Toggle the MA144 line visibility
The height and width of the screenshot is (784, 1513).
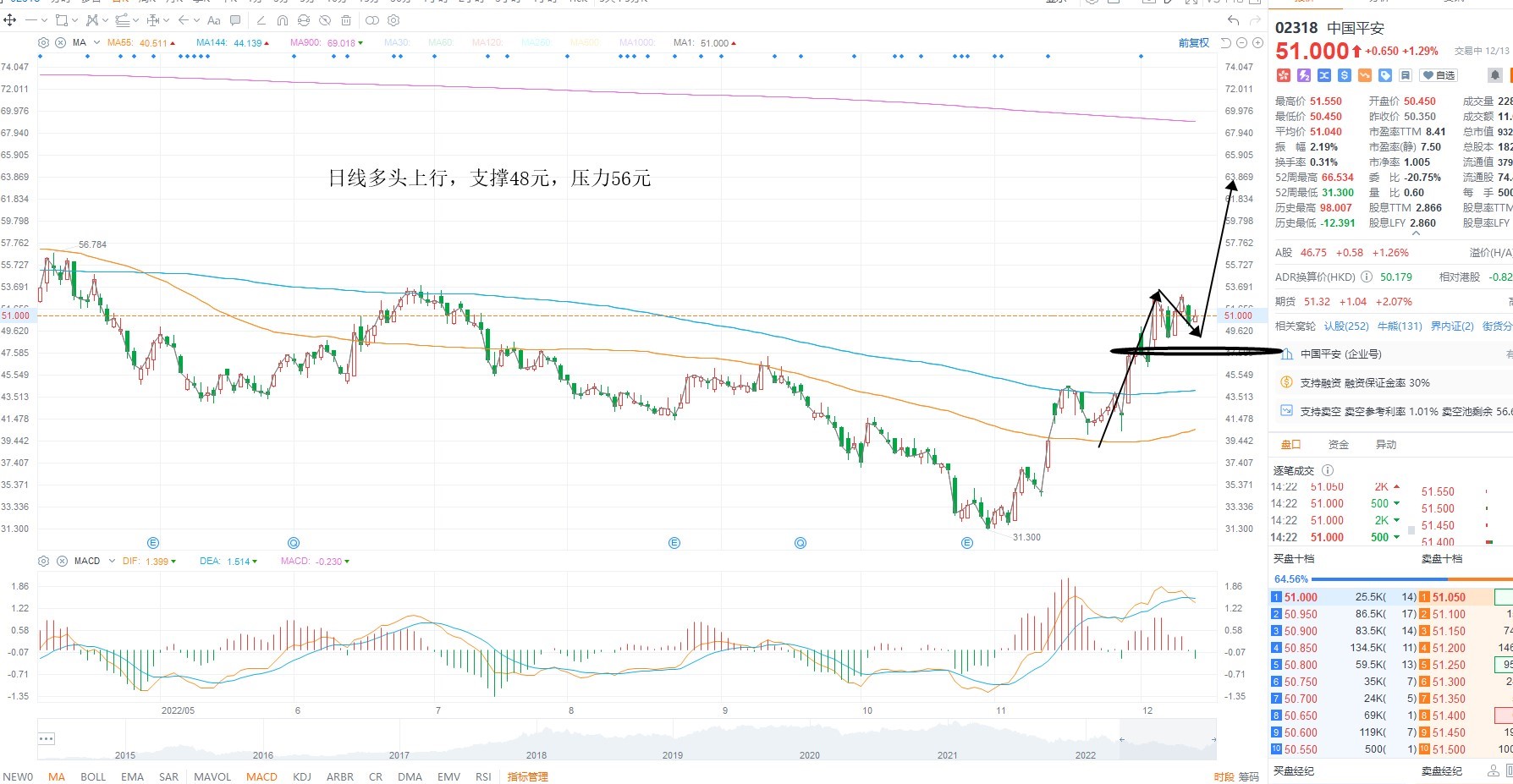tap(233, 43)
